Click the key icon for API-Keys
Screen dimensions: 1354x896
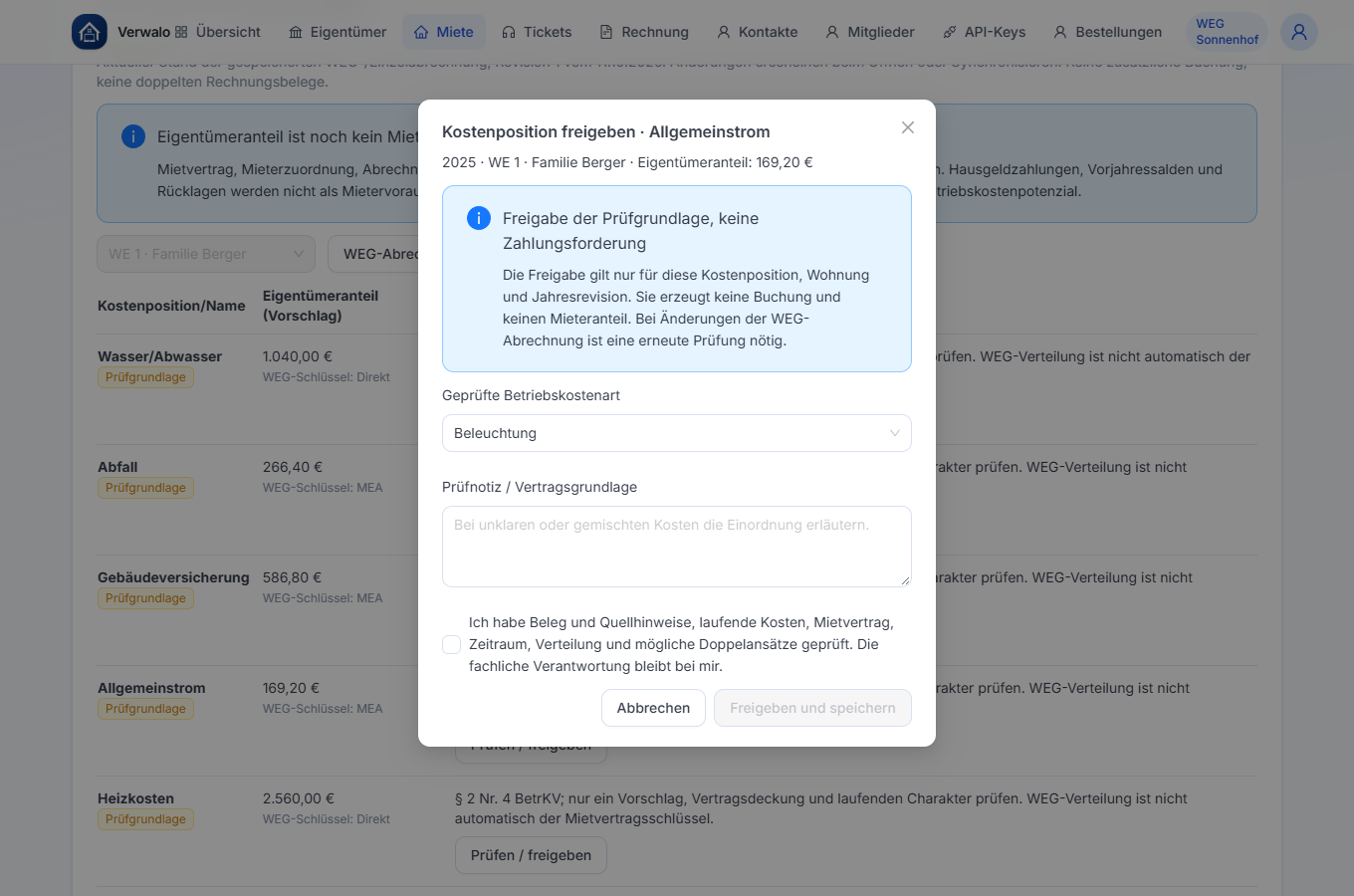point(950,32)
